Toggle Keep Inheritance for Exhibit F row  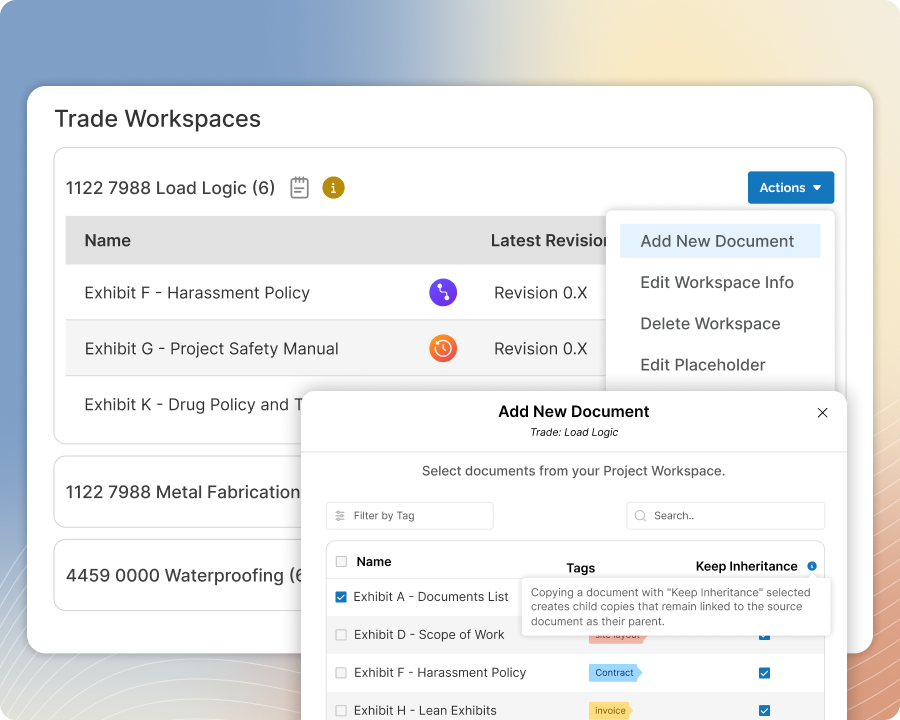(765, 673)
